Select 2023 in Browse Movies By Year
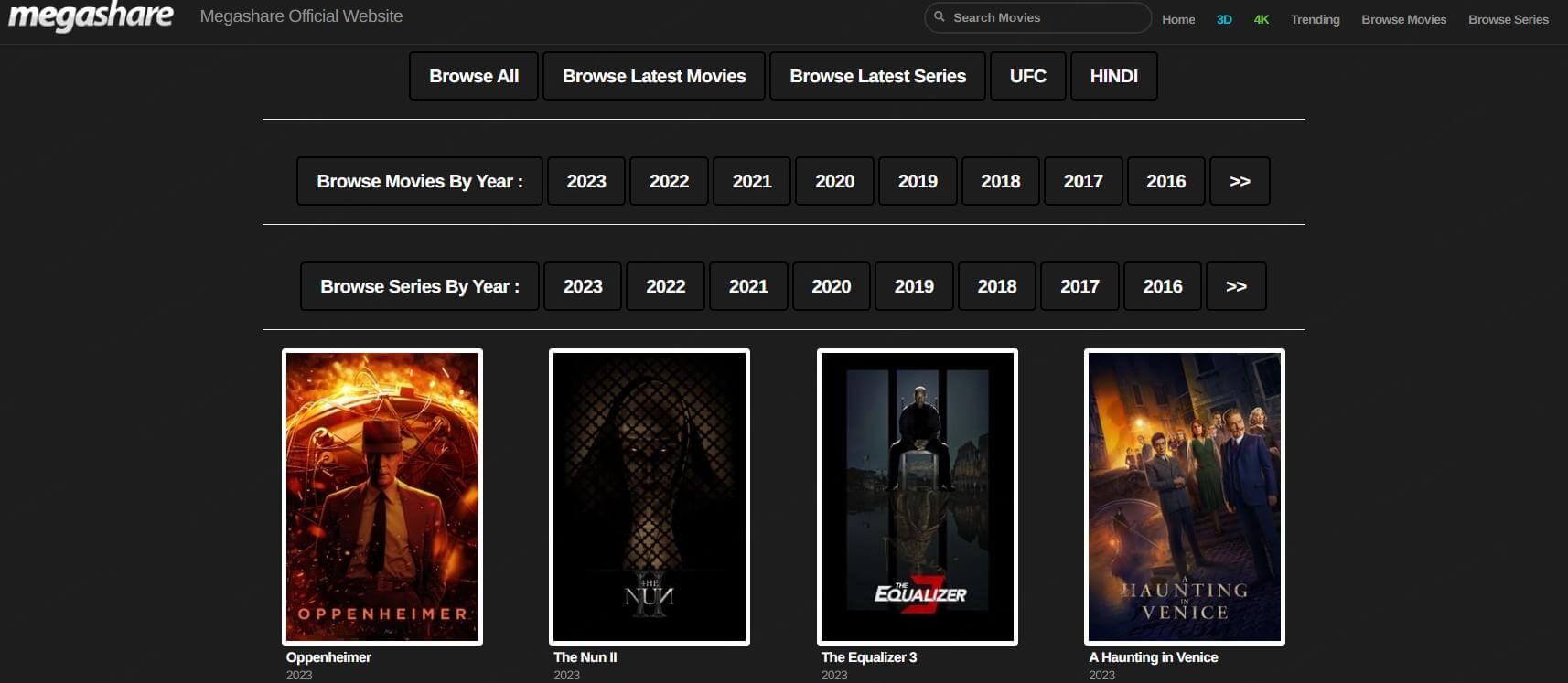Screen dimensions: 1568x683 click(x=586, y=181)
